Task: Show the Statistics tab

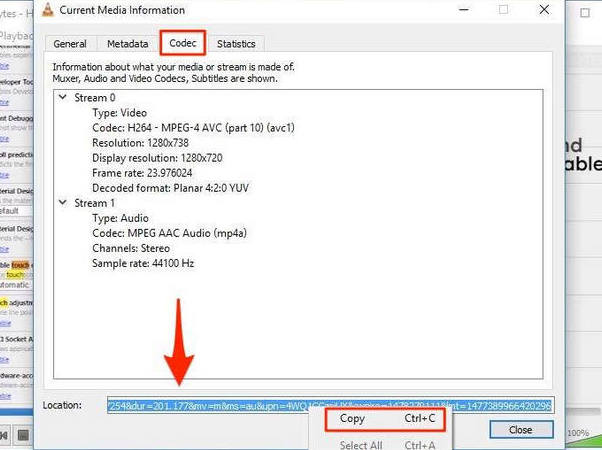Action: 236,44
